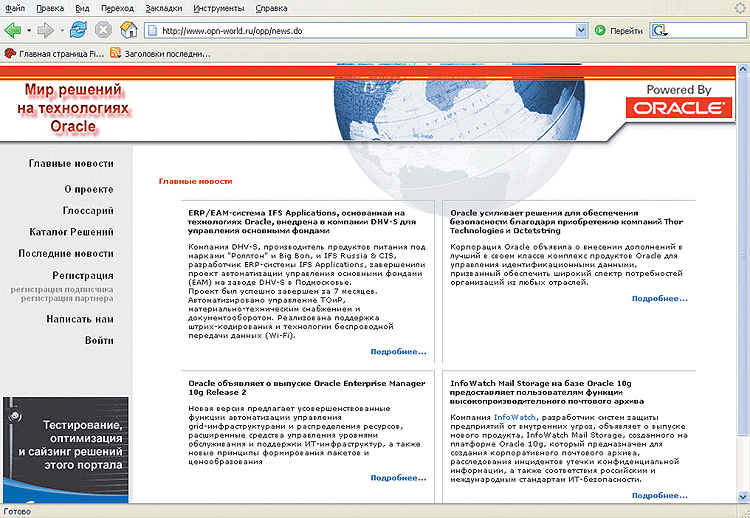Open the Написать нам sidebar link
Image resolution: width=750 pixels, height=518 pixels.
[x=80, y=319]
